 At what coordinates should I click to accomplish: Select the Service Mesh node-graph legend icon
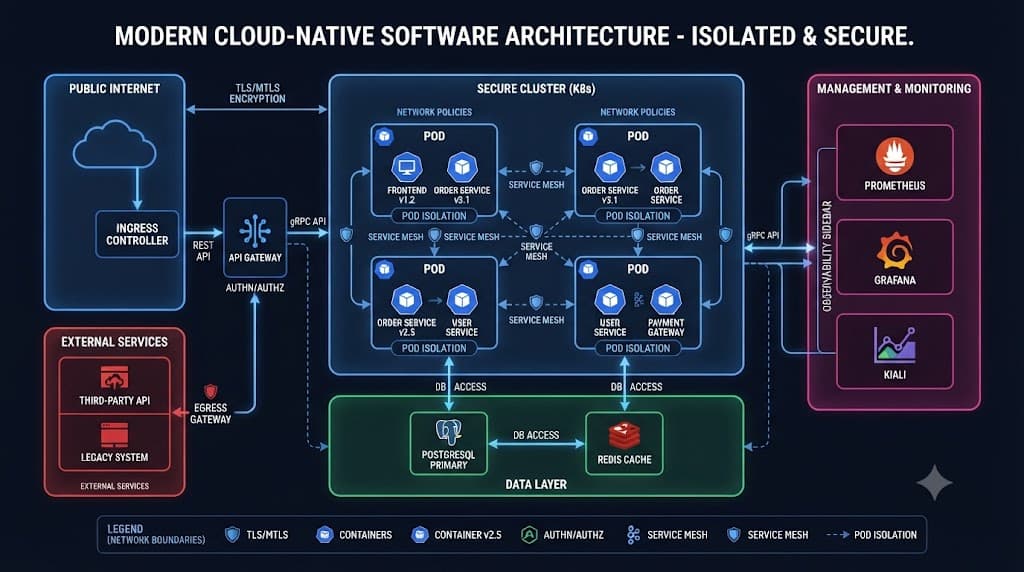(x=633, y=535)
